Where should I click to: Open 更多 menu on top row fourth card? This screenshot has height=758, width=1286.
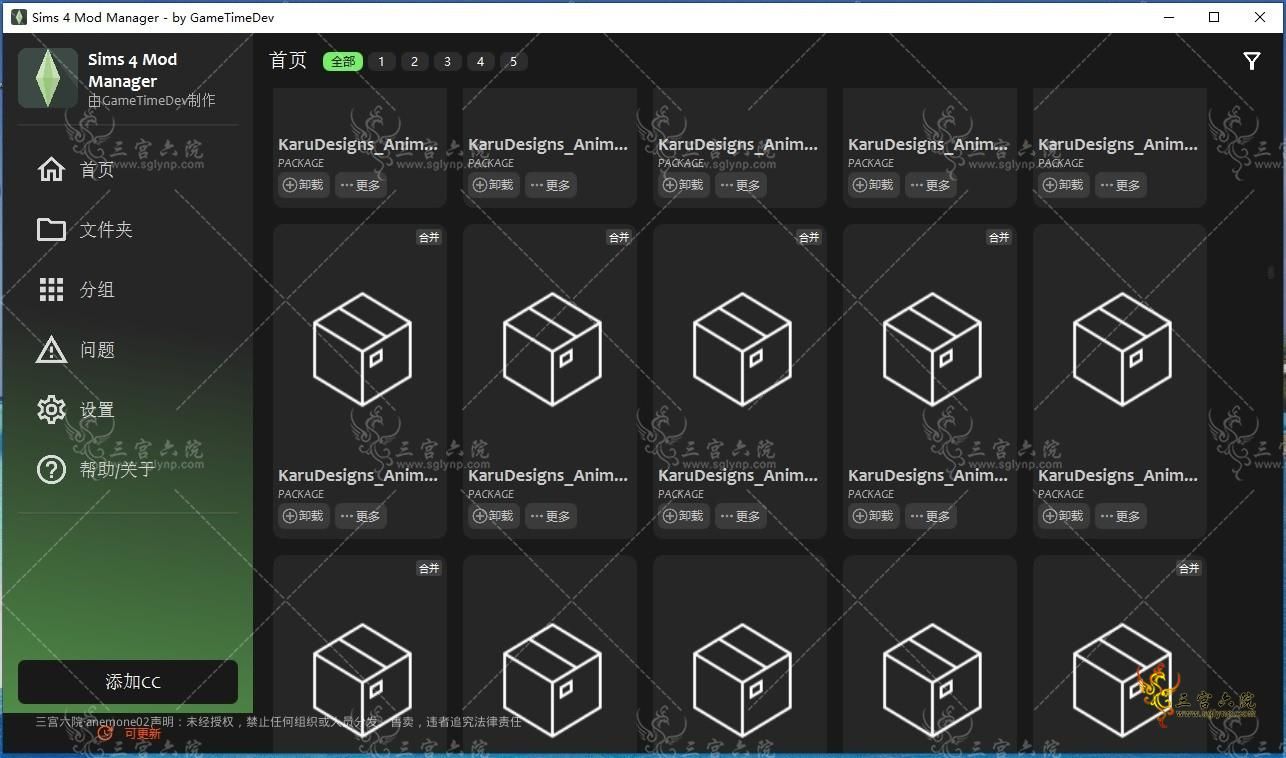tap(931, 185)
